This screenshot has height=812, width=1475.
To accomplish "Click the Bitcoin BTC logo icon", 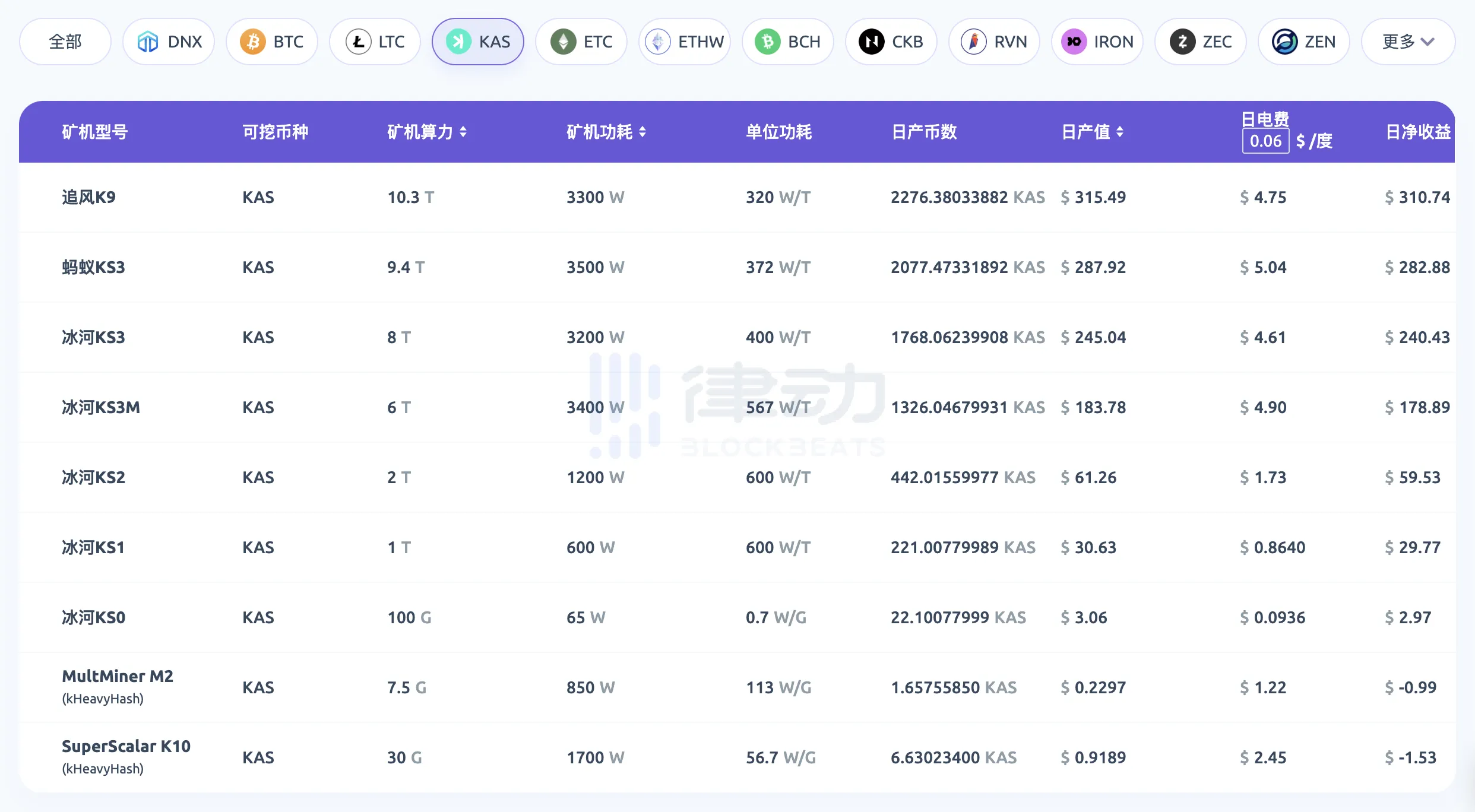I will pyautogui.click(x=252, y=42).
